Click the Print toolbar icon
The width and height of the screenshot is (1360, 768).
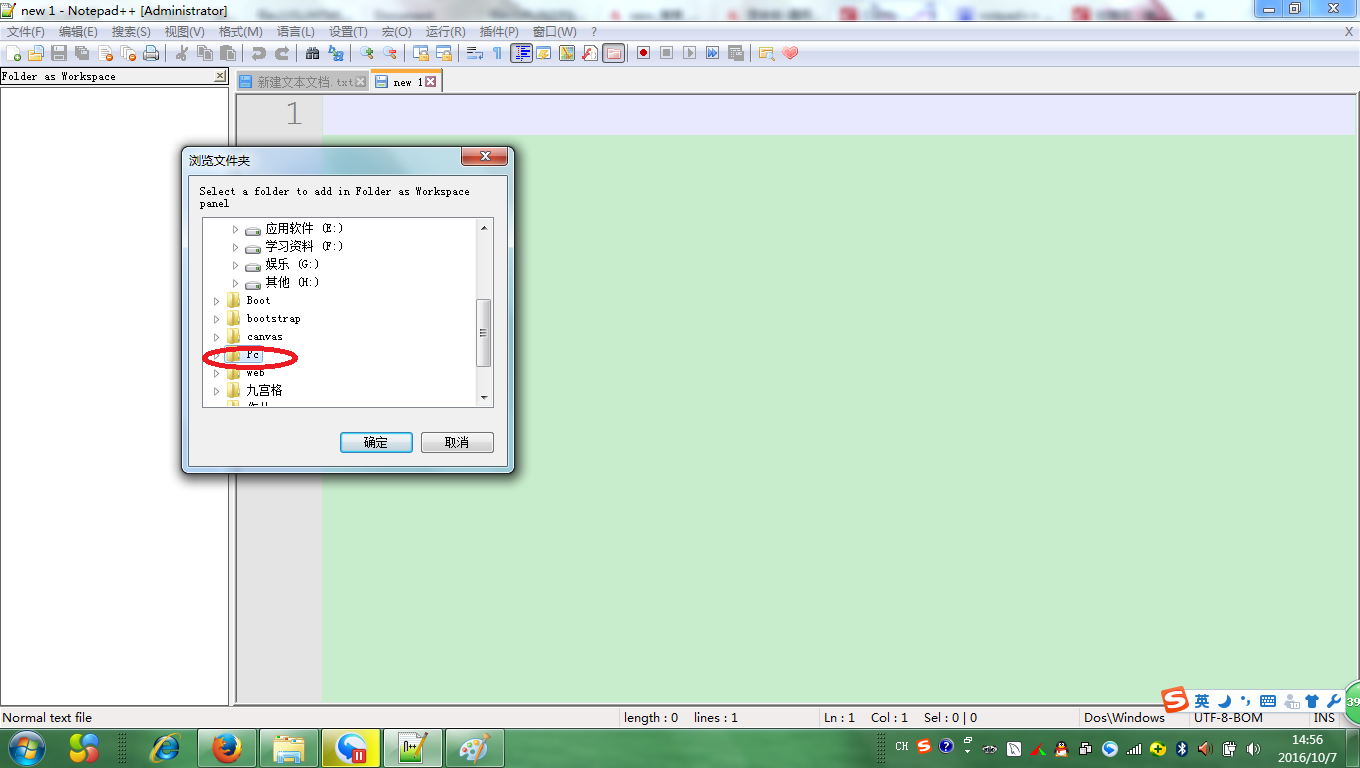(151, 53)
